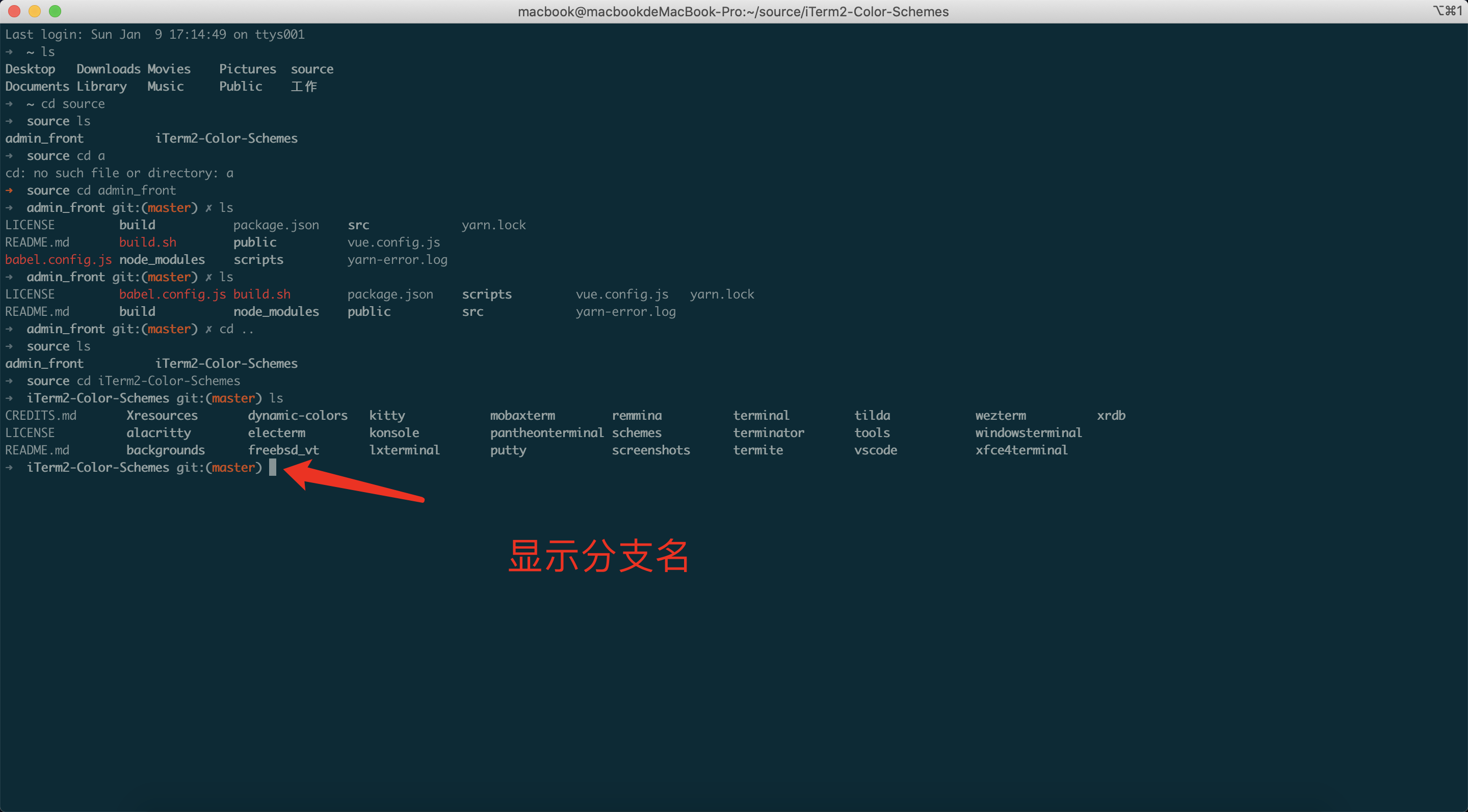The image size is (1468, 812).
Task: Click the yellow minimize window button
Action: point(35,11)
